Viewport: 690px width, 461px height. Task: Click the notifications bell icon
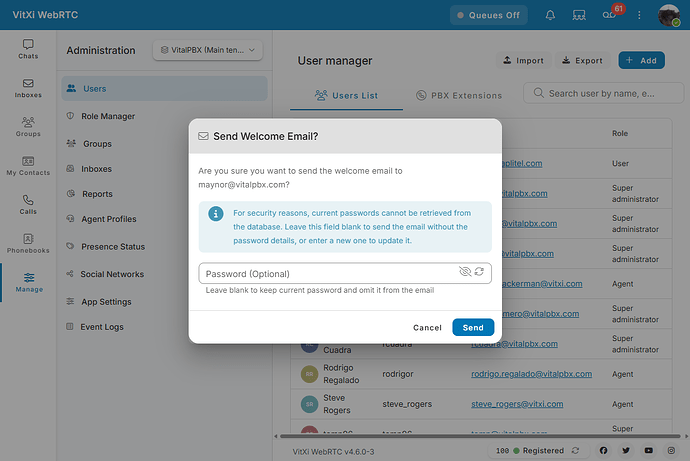pos(550,15)
